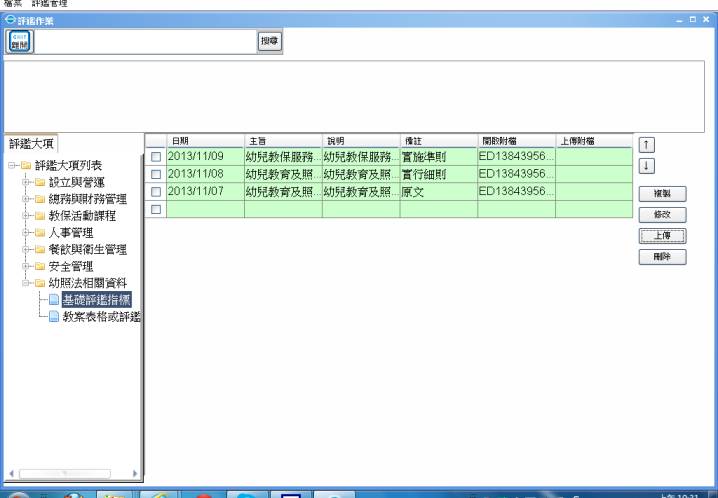718x498 pixels.
Task: Click the move down arrow button
Action: coord(646,165)
